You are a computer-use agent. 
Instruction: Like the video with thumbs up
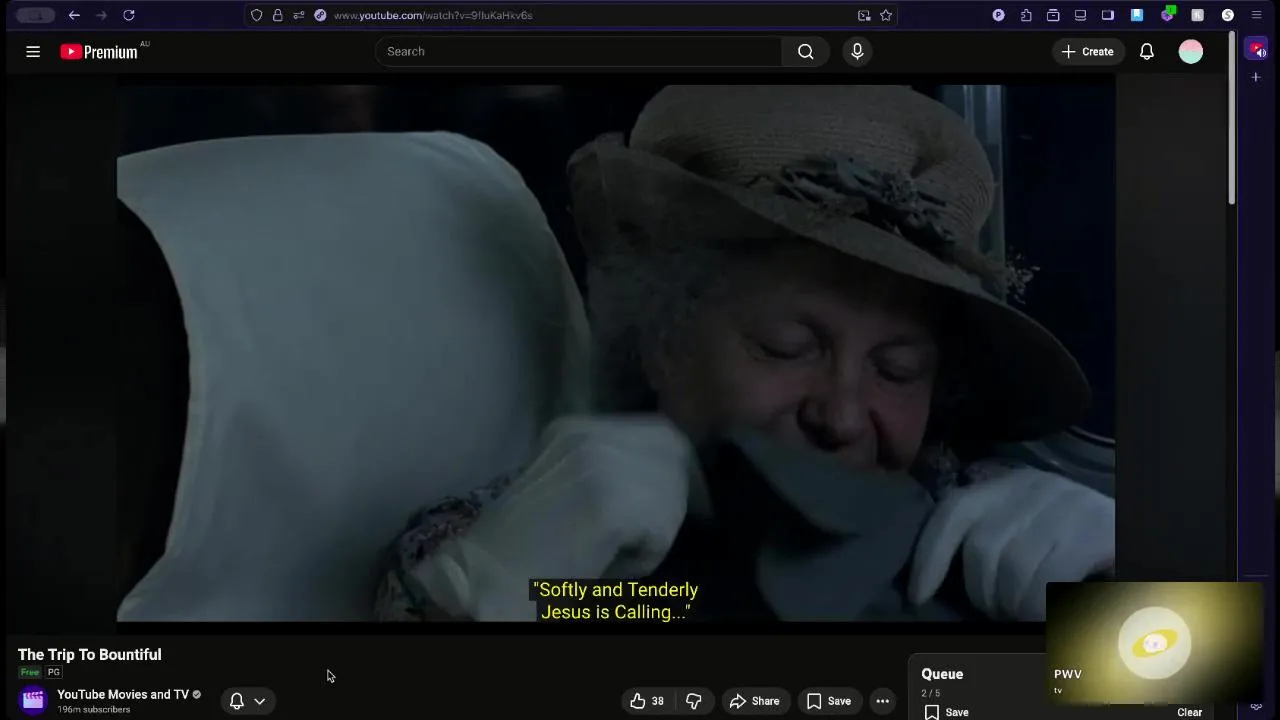pos(647,701)
